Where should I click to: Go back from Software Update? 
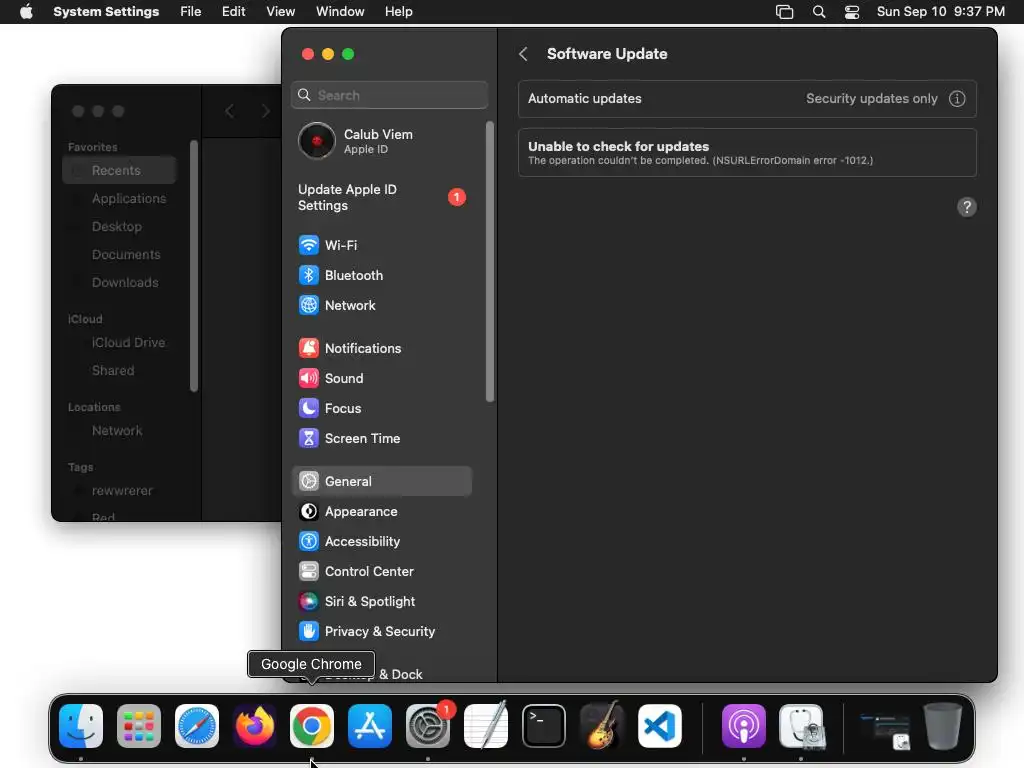tap(523, 54)
